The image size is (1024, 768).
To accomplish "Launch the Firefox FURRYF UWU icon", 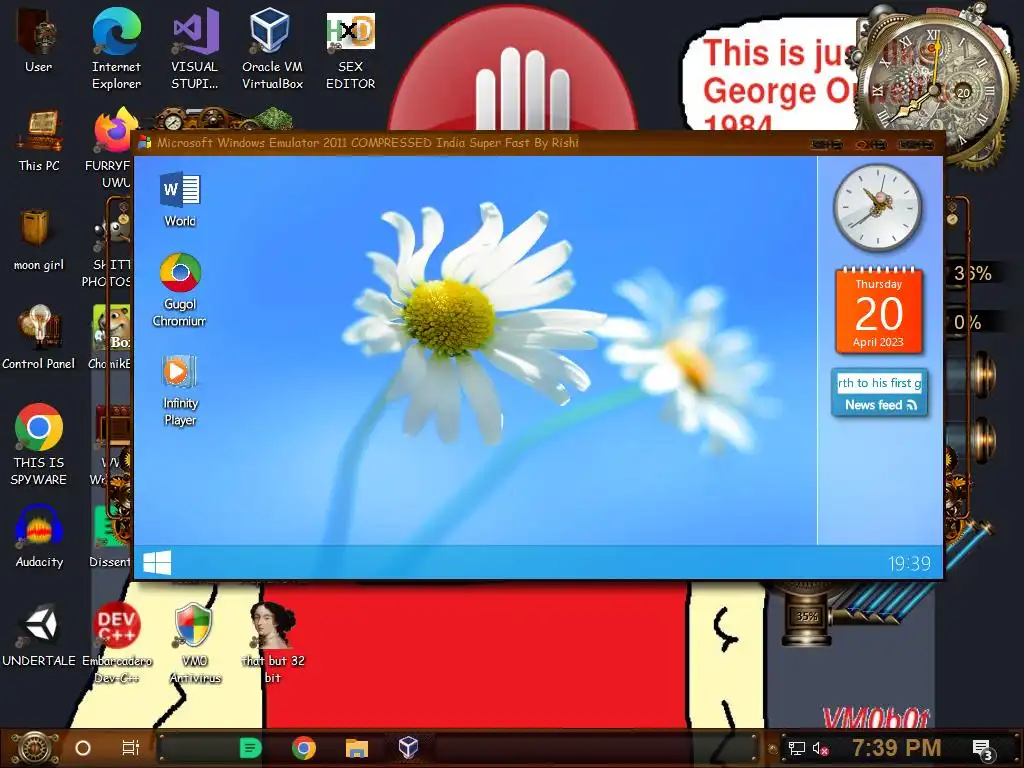I will coord(110,149).
